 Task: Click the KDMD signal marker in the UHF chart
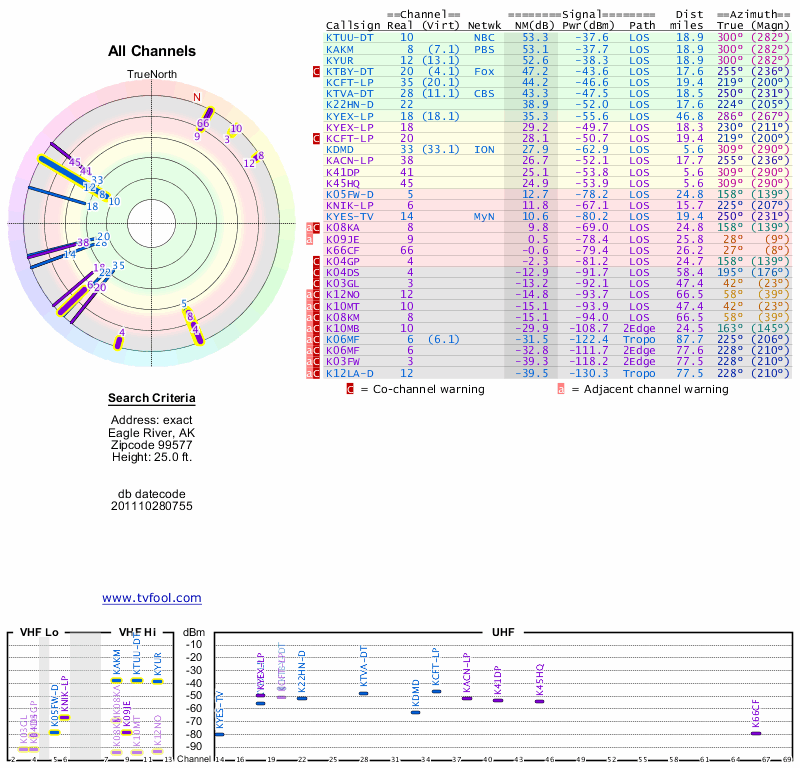pyautogui.click(x=416, y=712)
